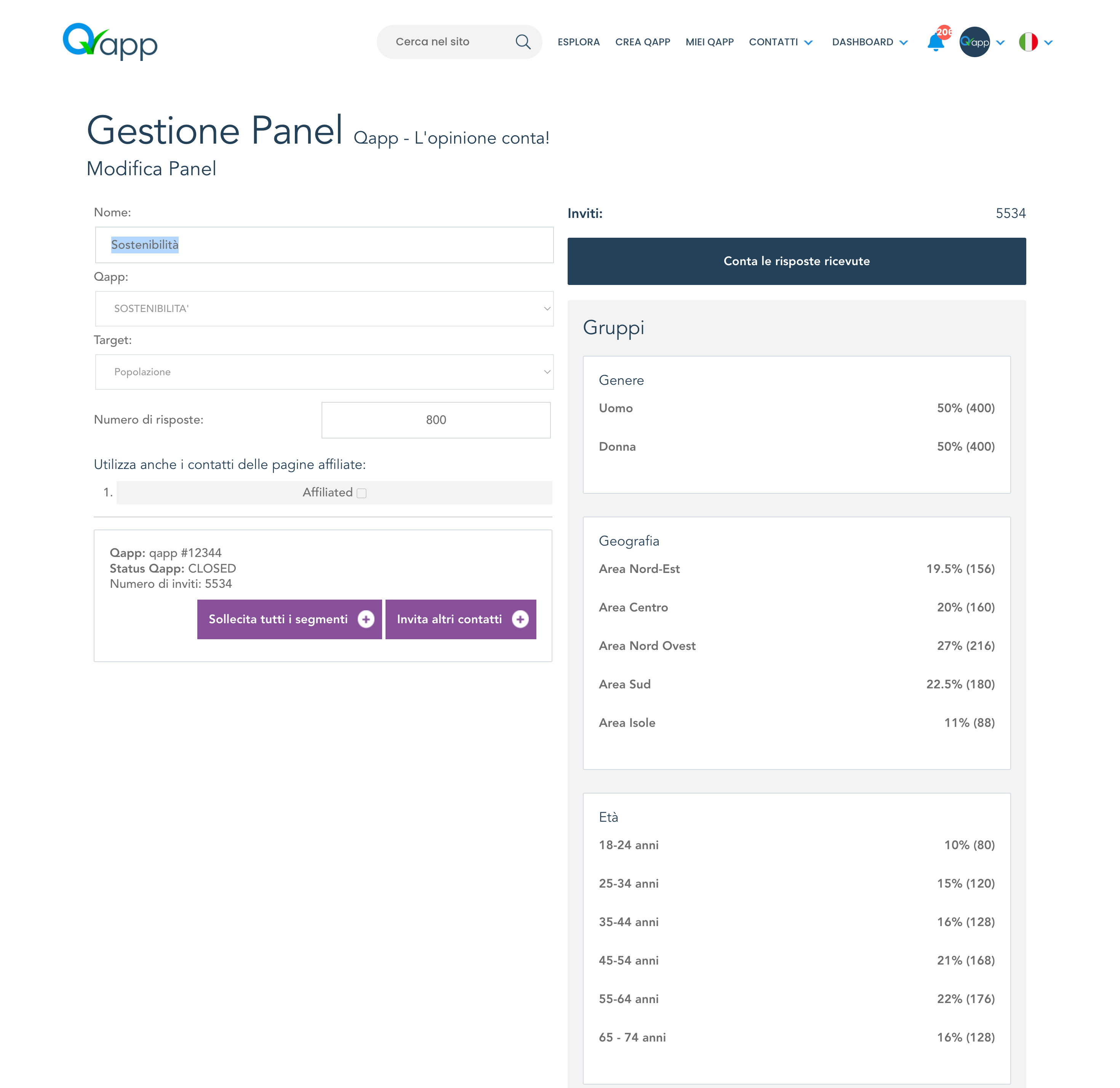The width and height of the screenshot is (1120, 1088).
Task: Click the search magnifier icon
Action: [x=522, y=42]
